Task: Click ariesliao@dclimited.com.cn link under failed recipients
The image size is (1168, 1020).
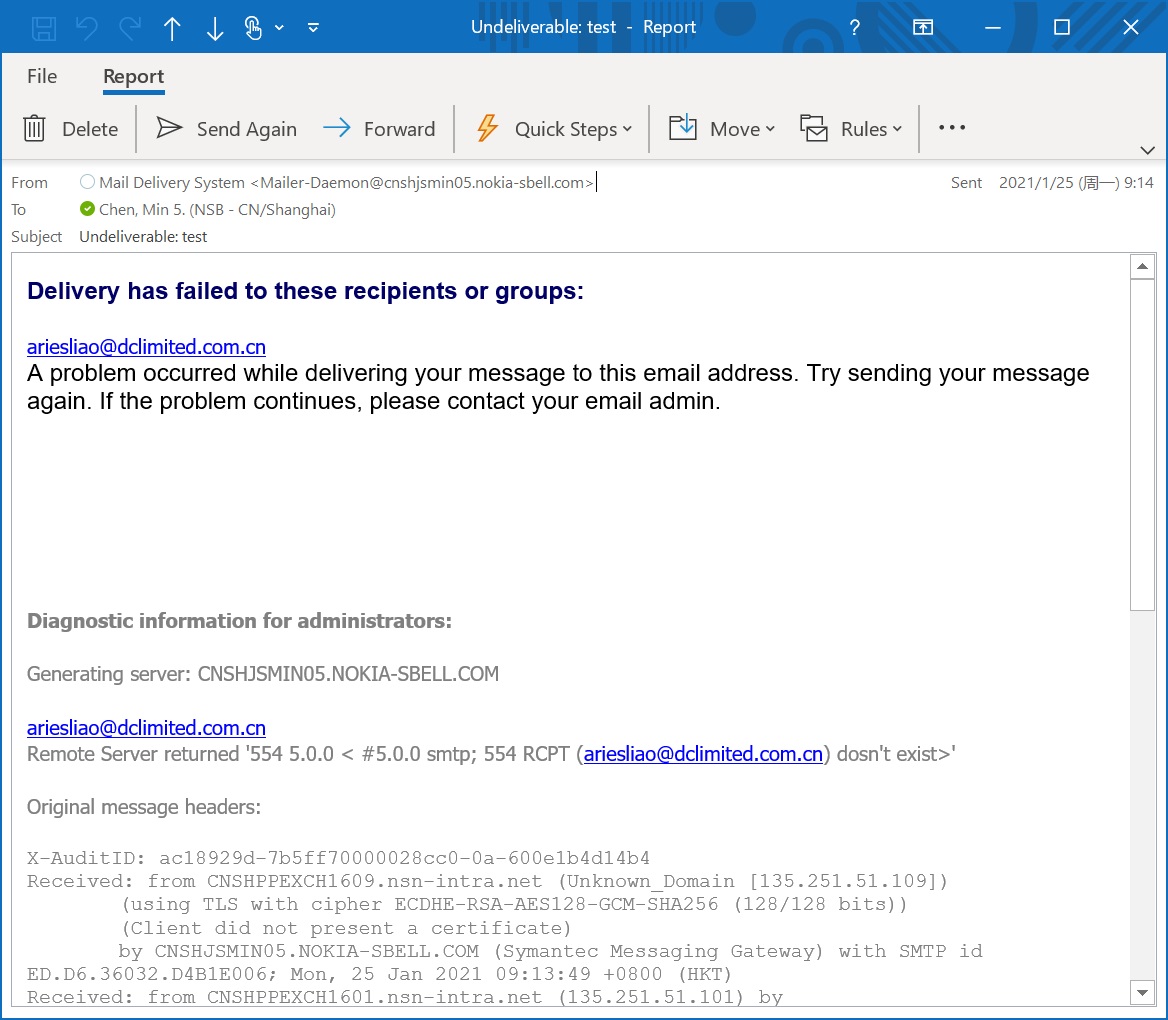Action: 146,347
